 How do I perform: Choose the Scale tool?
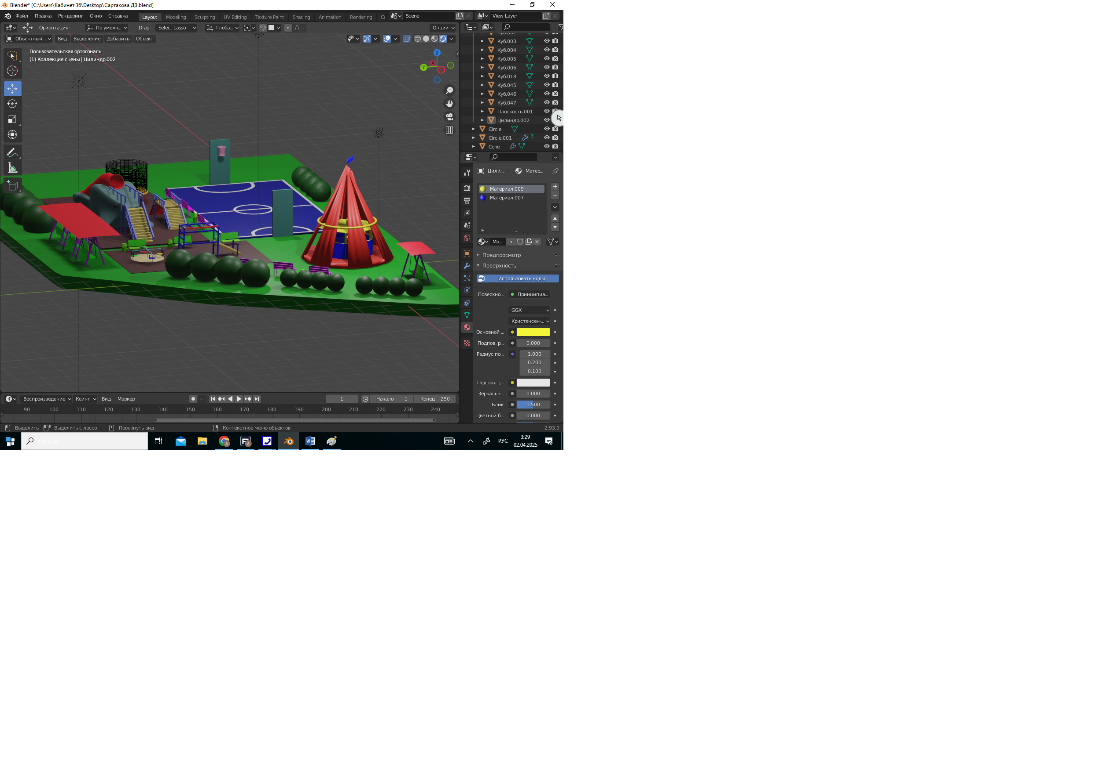pyautogui.click(x=13, y=119)
